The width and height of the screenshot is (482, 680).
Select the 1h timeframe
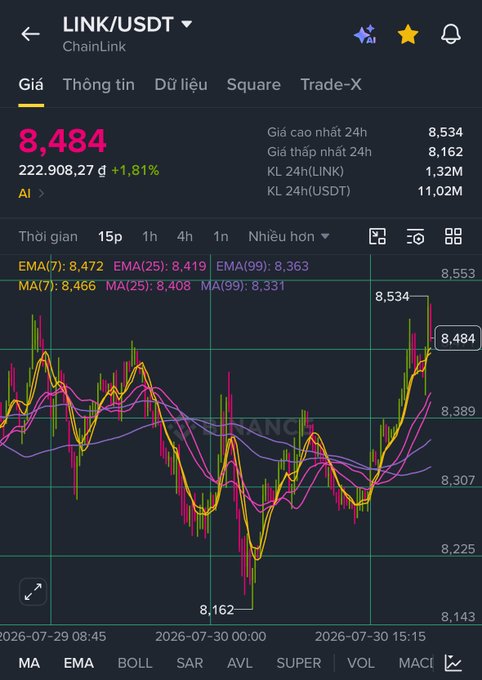150,236
